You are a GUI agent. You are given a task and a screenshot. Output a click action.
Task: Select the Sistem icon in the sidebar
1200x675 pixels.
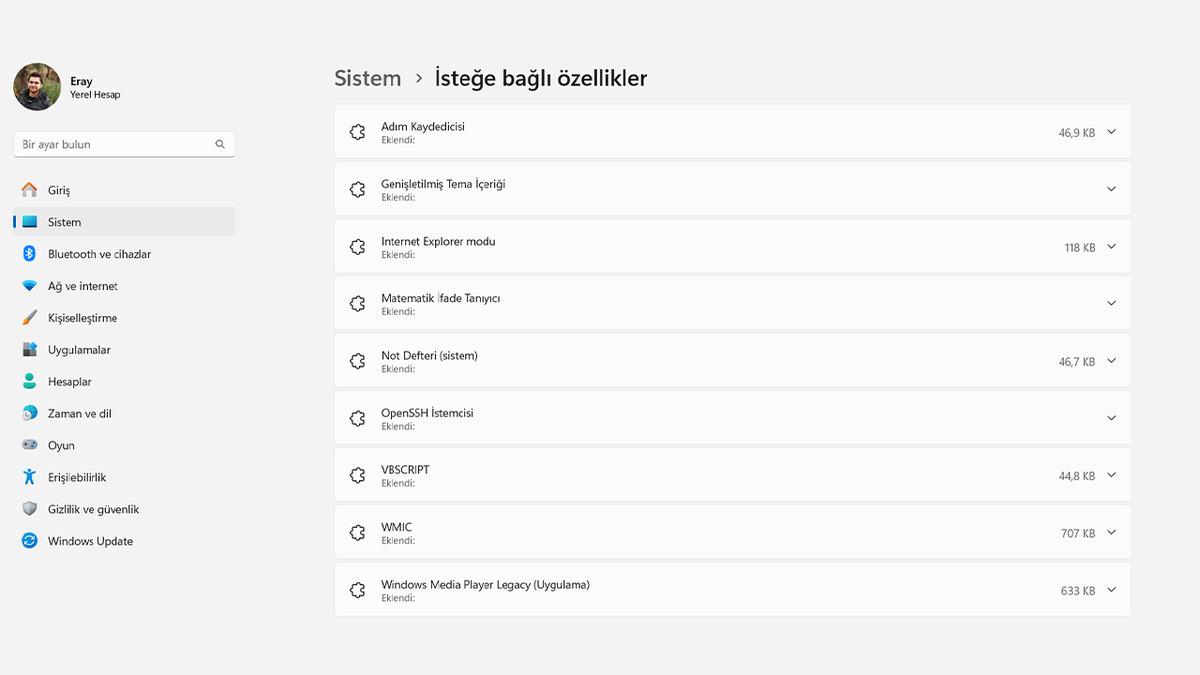click(32, 221)
